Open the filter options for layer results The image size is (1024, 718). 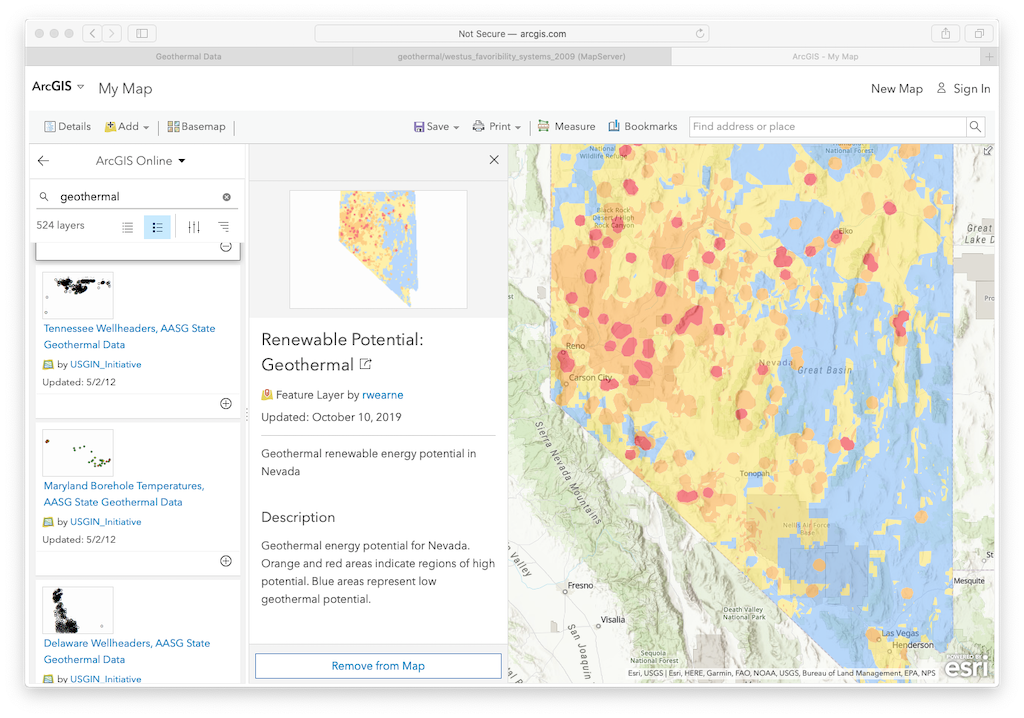(193, 226)
